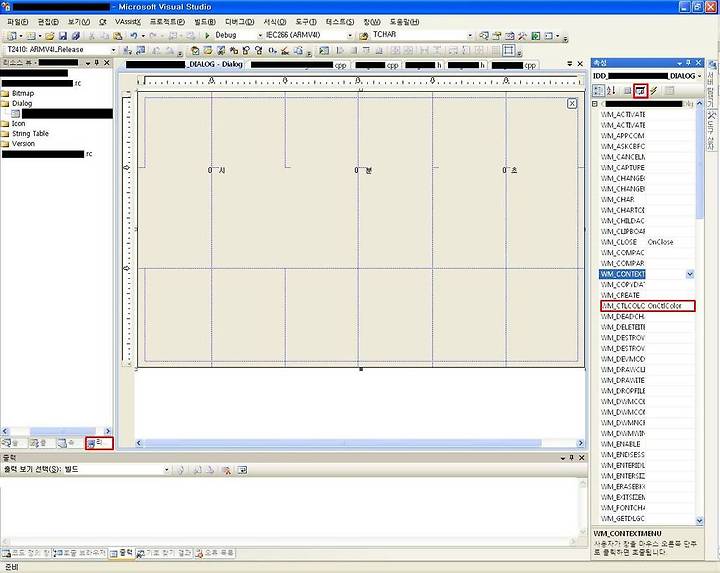Open the IDD_ DIALOG object dropdown in Properties
The width and height of the screenshot is (720, 573).
pyautogui.click(x=699, y=76)
